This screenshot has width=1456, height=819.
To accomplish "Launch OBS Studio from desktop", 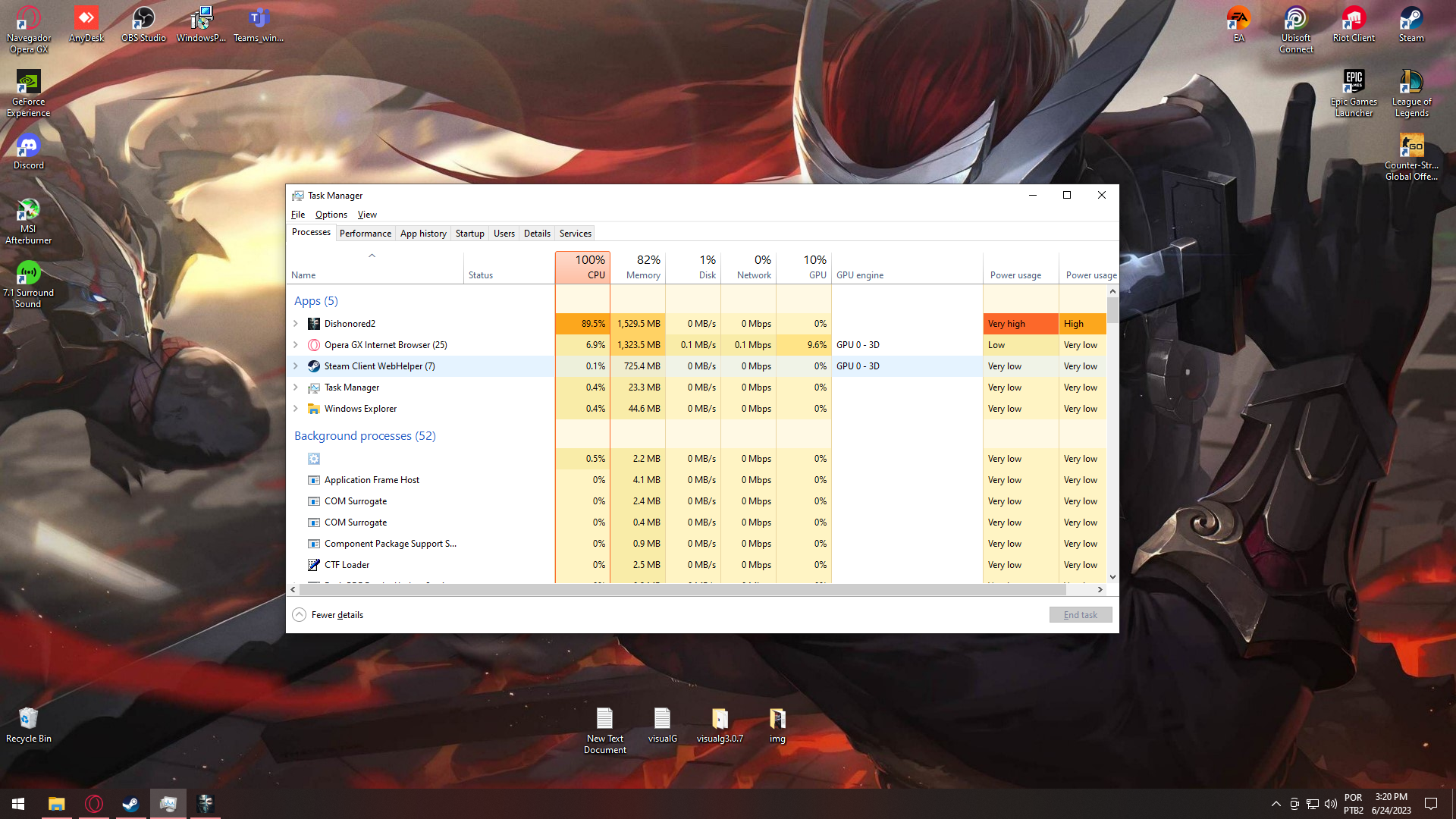I will [143, 25].
